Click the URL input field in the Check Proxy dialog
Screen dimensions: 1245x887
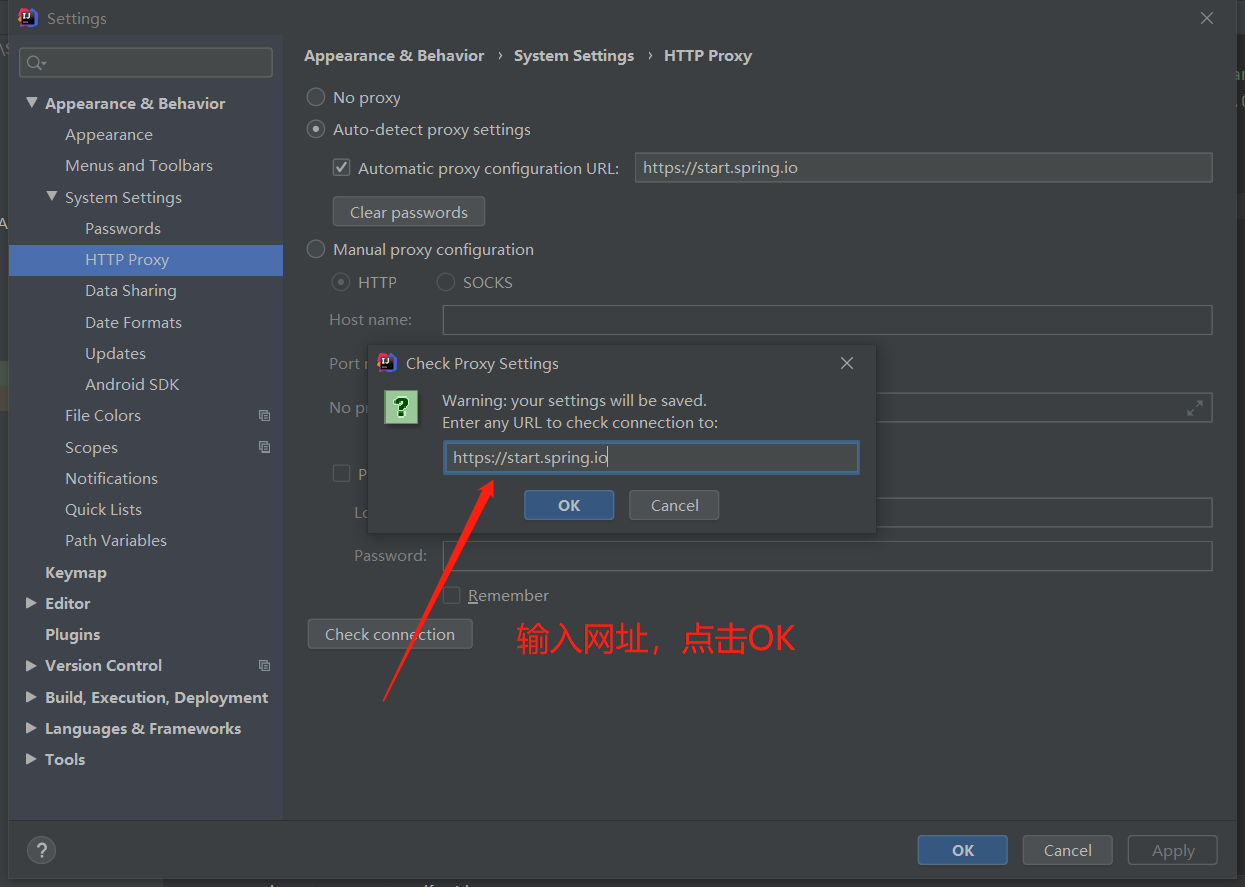point(651,457)
